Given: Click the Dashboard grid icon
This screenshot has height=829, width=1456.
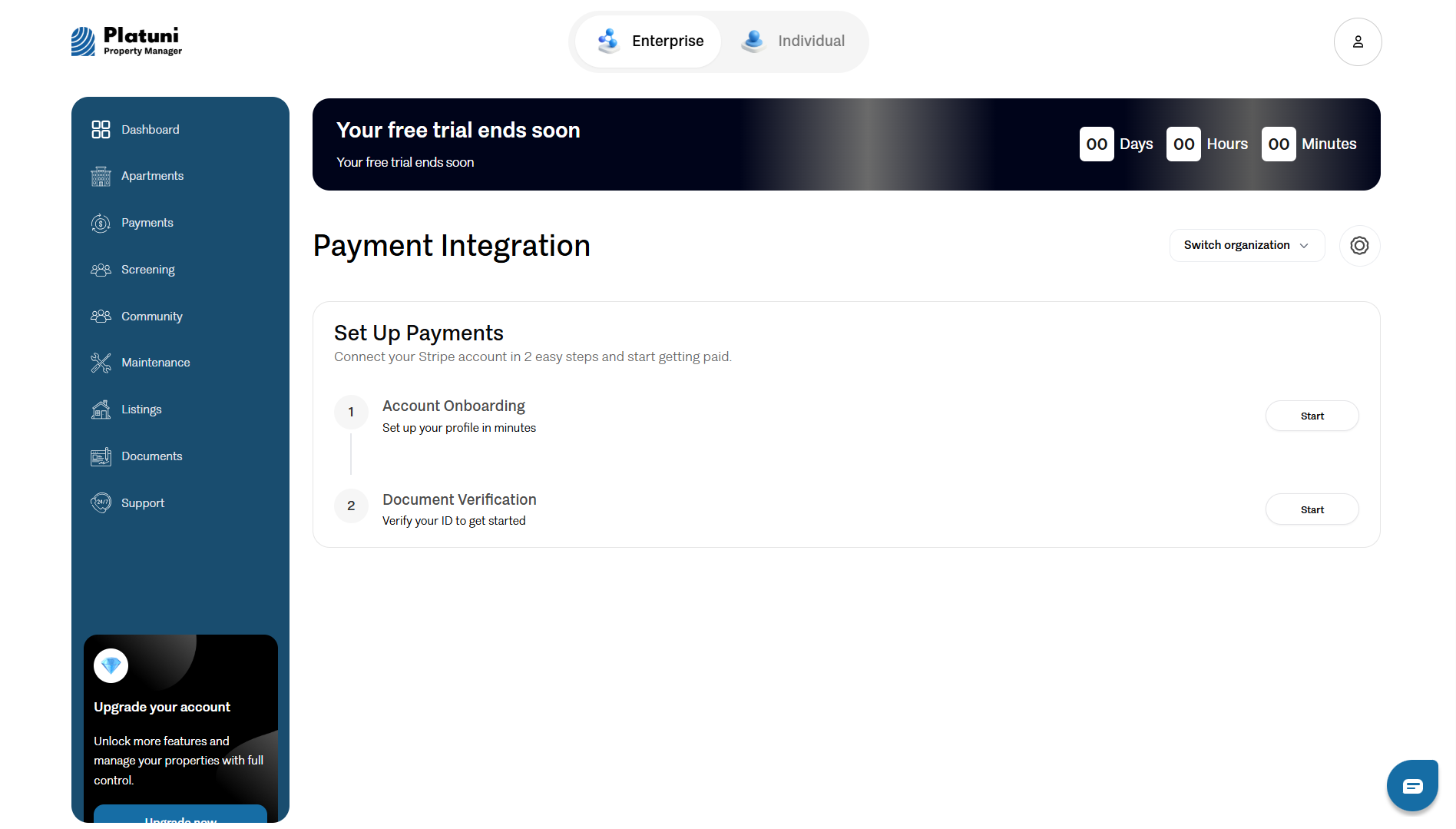Looking at the screenshot, I should (x=101, y=129).
